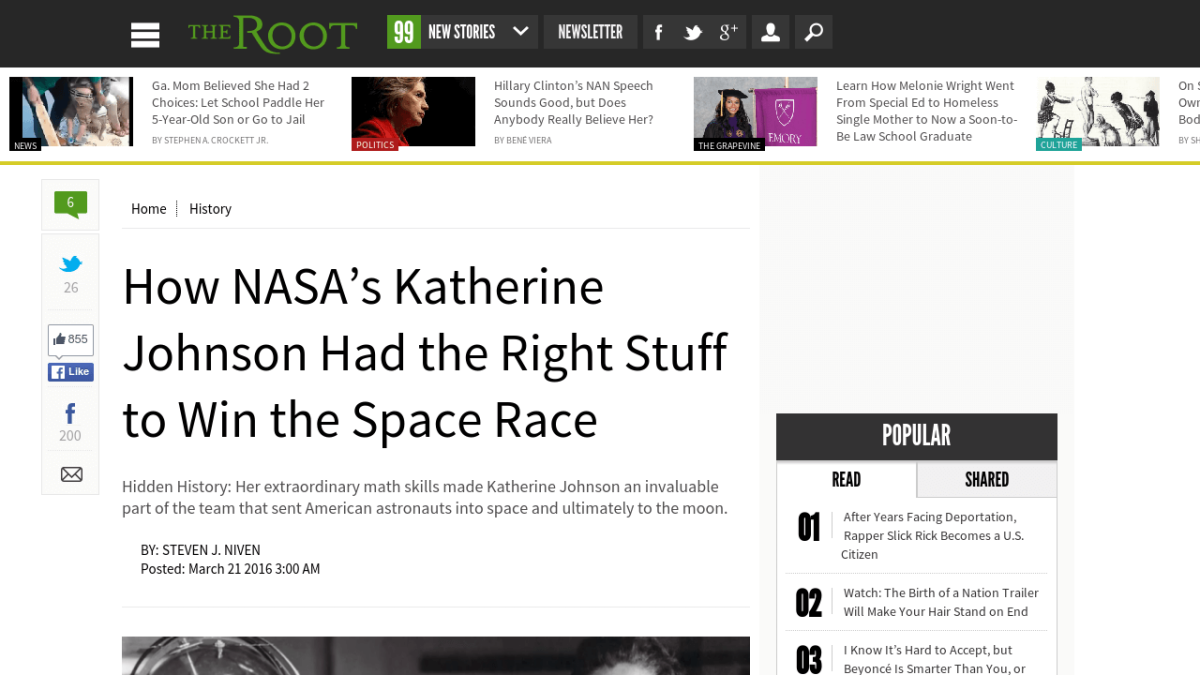Click the Twitter share icon showing 26 shares
The height and width of the screenshot is (675, 1200).
point(70,272)
